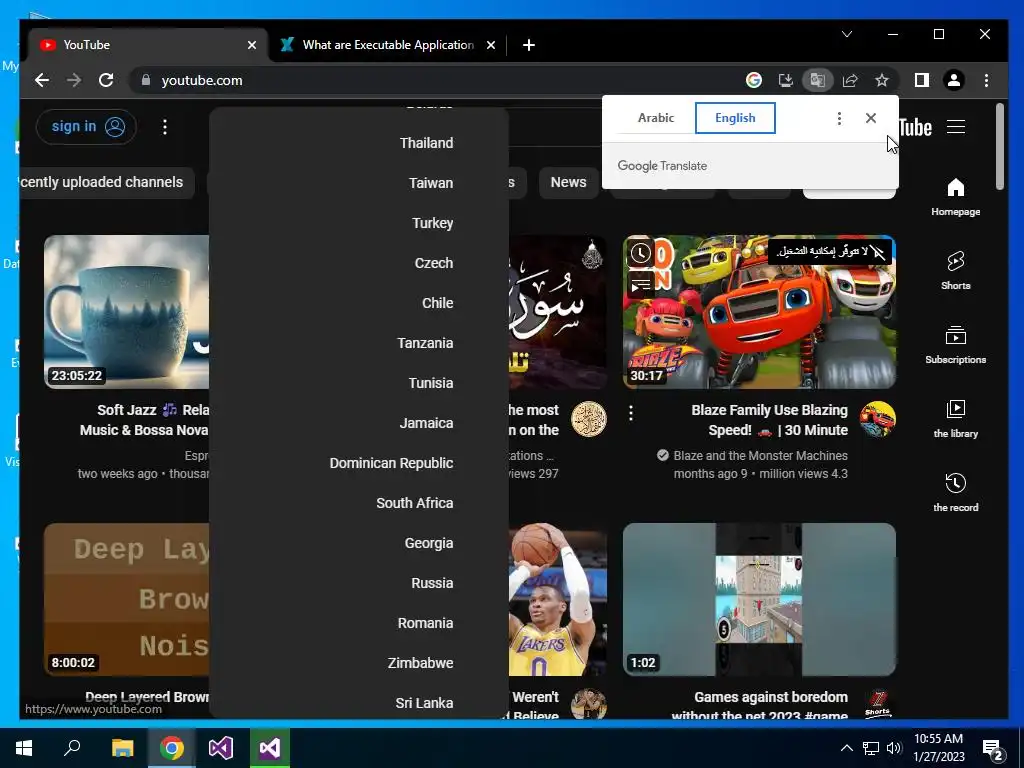
Task: Click the sign in button
Action: [86, 127]
